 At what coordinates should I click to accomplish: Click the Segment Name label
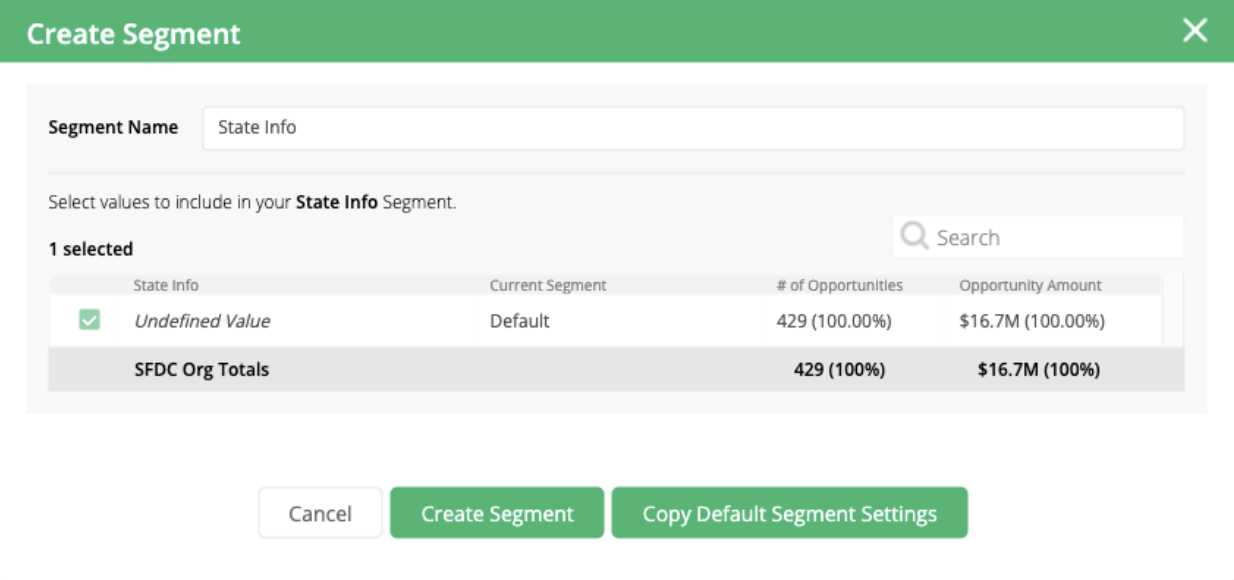click(113, 128)
